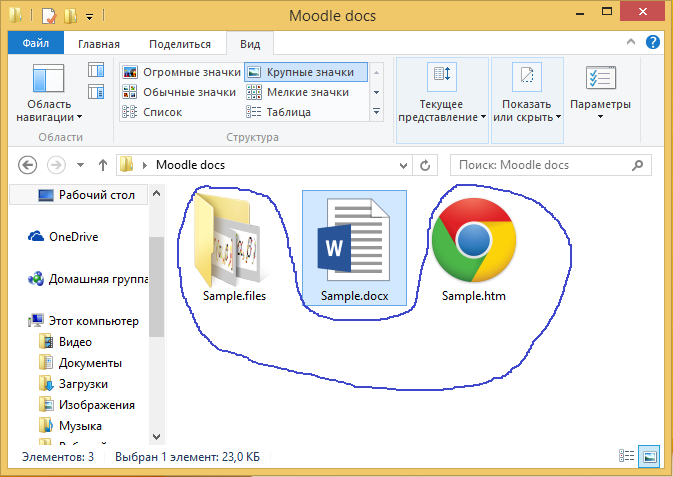Open Область навигации dropdown
The width and height of the screenshot is (673, 477).
(49, 94)
